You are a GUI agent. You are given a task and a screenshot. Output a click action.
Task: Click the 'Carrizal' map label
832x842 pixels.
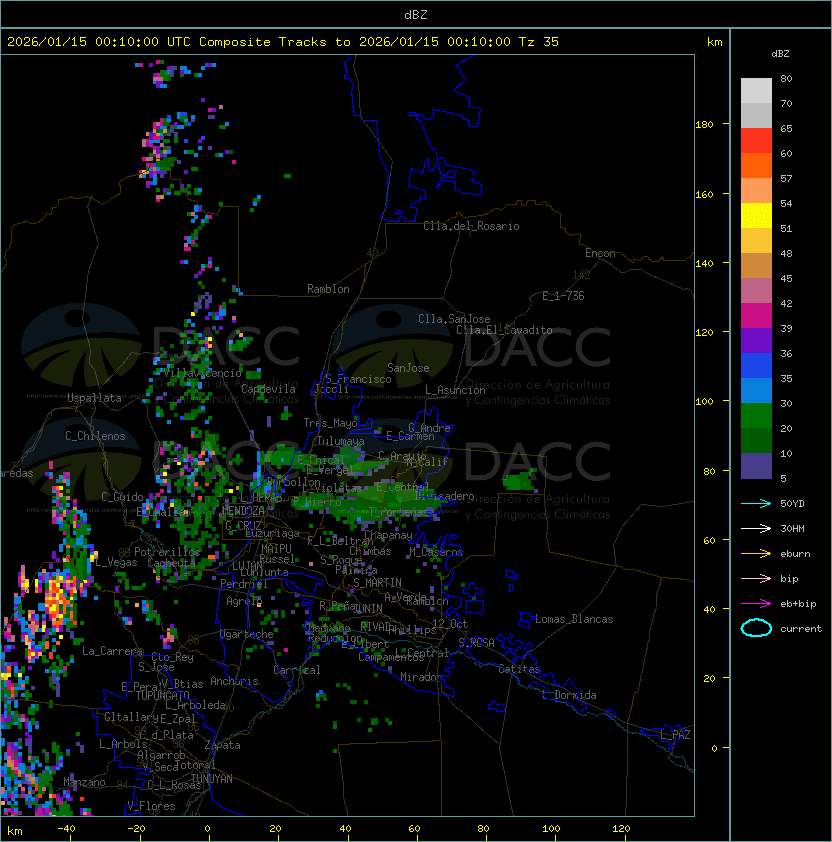(296, 670)
